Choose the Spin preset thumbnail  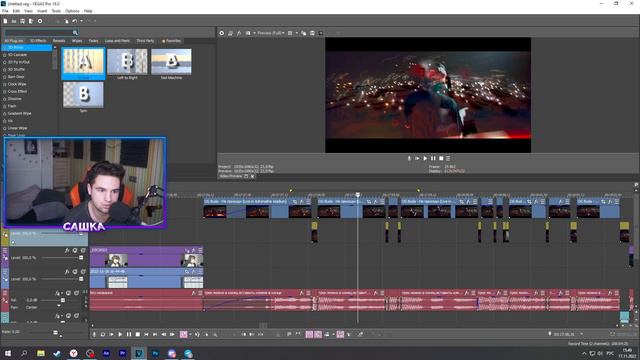[x=83, y=95]
